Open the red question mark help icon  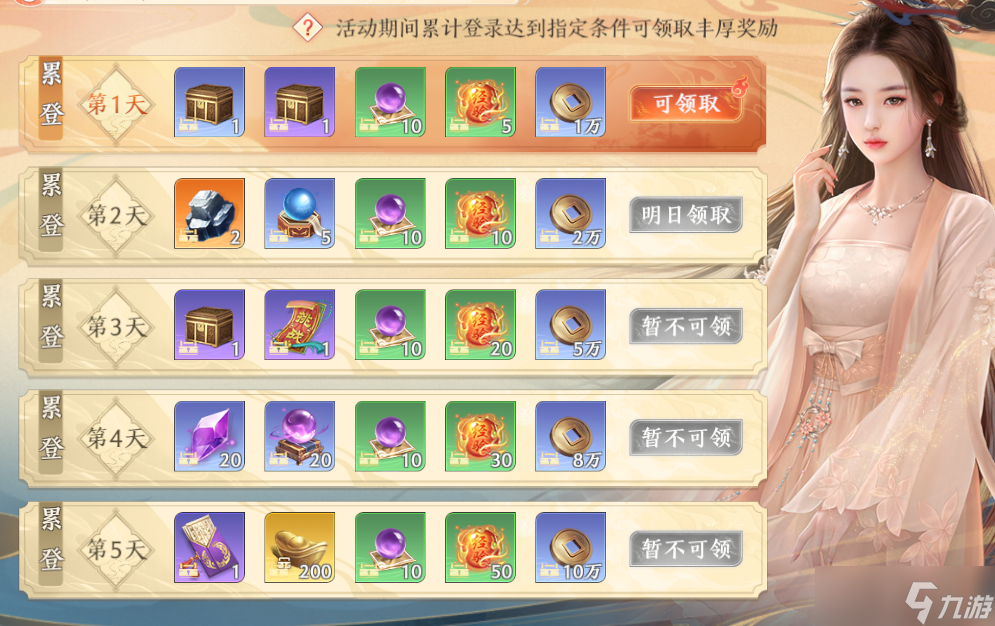tap(308, 27)
